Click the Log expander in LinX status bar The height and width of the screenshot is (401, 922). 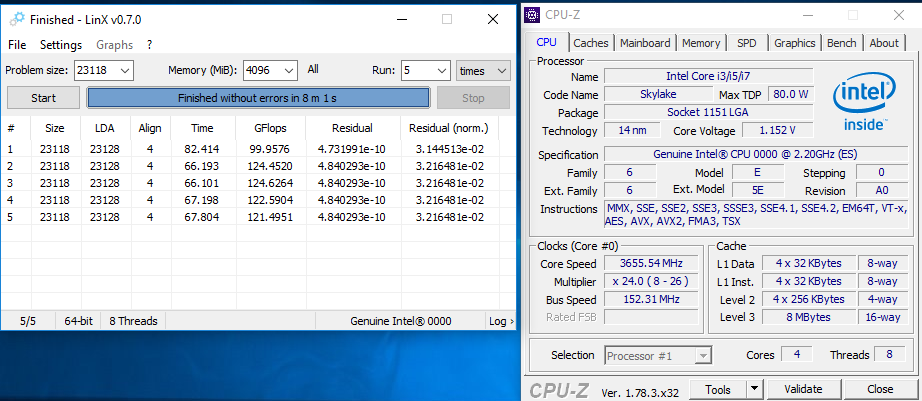click(501, 321)
